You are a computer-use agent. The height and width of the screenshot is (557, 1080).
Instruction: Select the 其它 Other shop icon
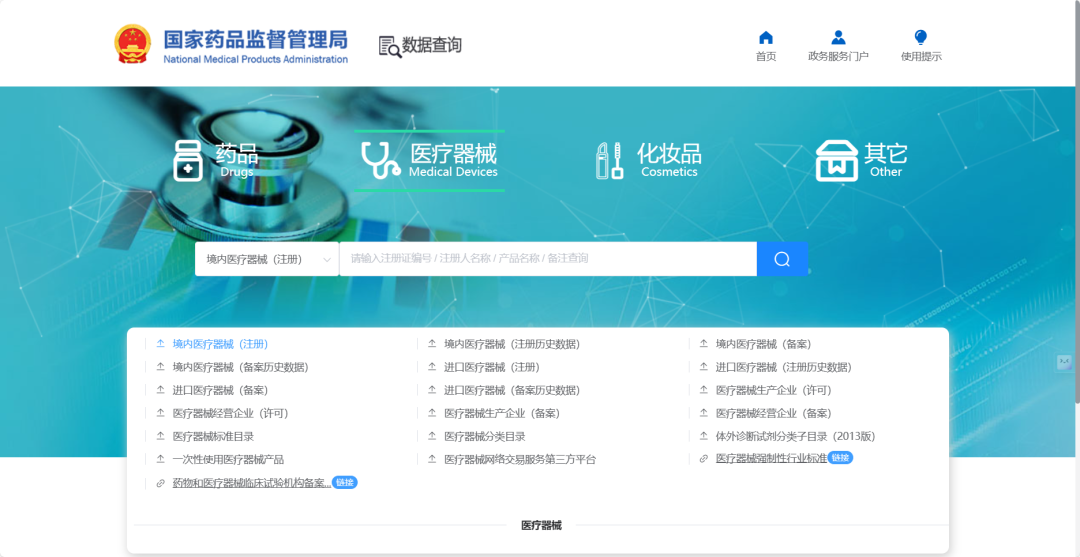point(836,160)
